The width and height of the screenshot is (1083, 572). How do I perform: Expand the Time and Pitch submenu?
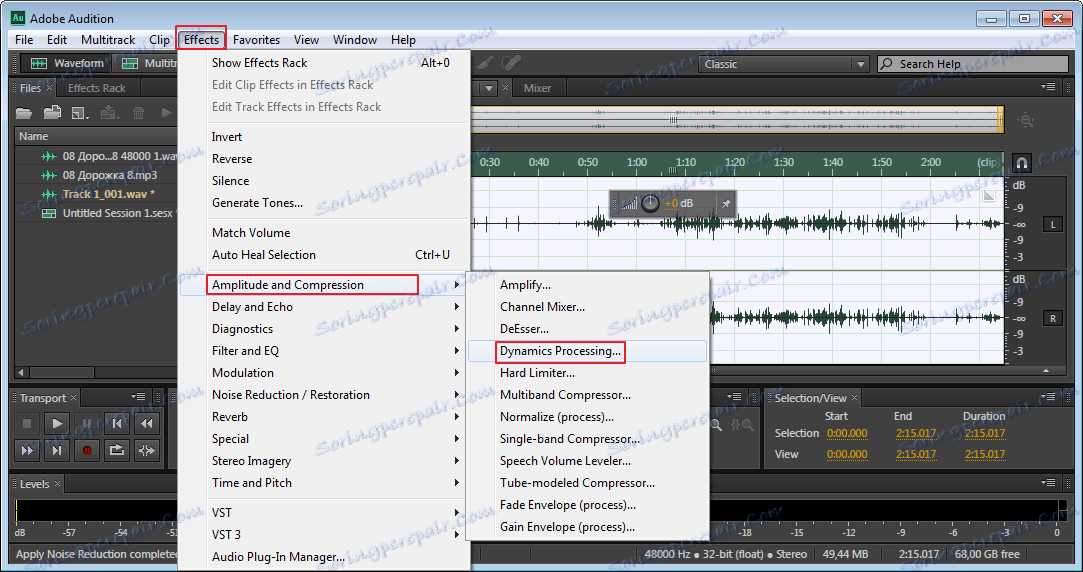coord(325,483)
